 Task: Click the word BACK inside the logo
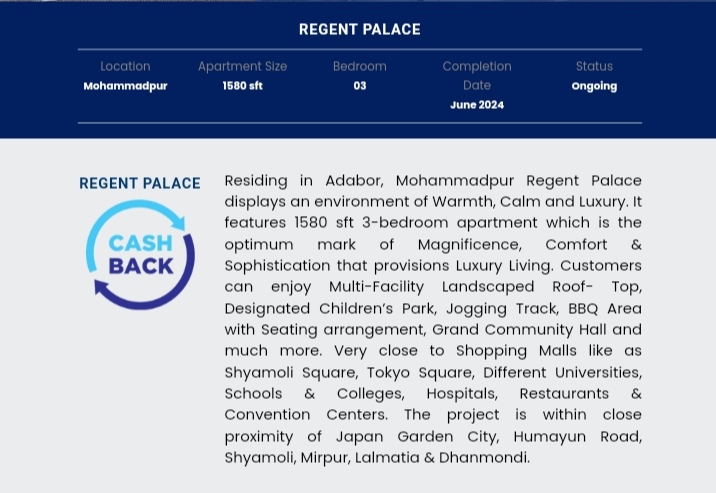tap(141, 266)
